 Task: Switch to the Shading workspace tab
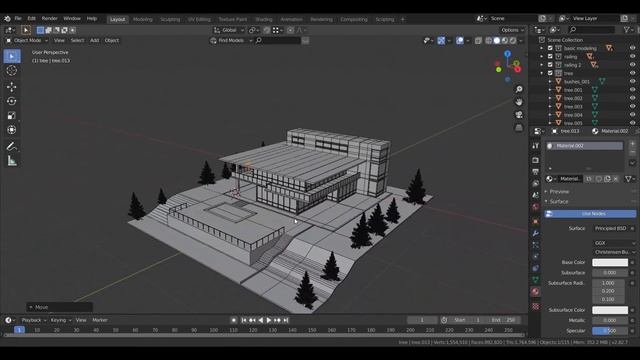[x=264, y=19]
